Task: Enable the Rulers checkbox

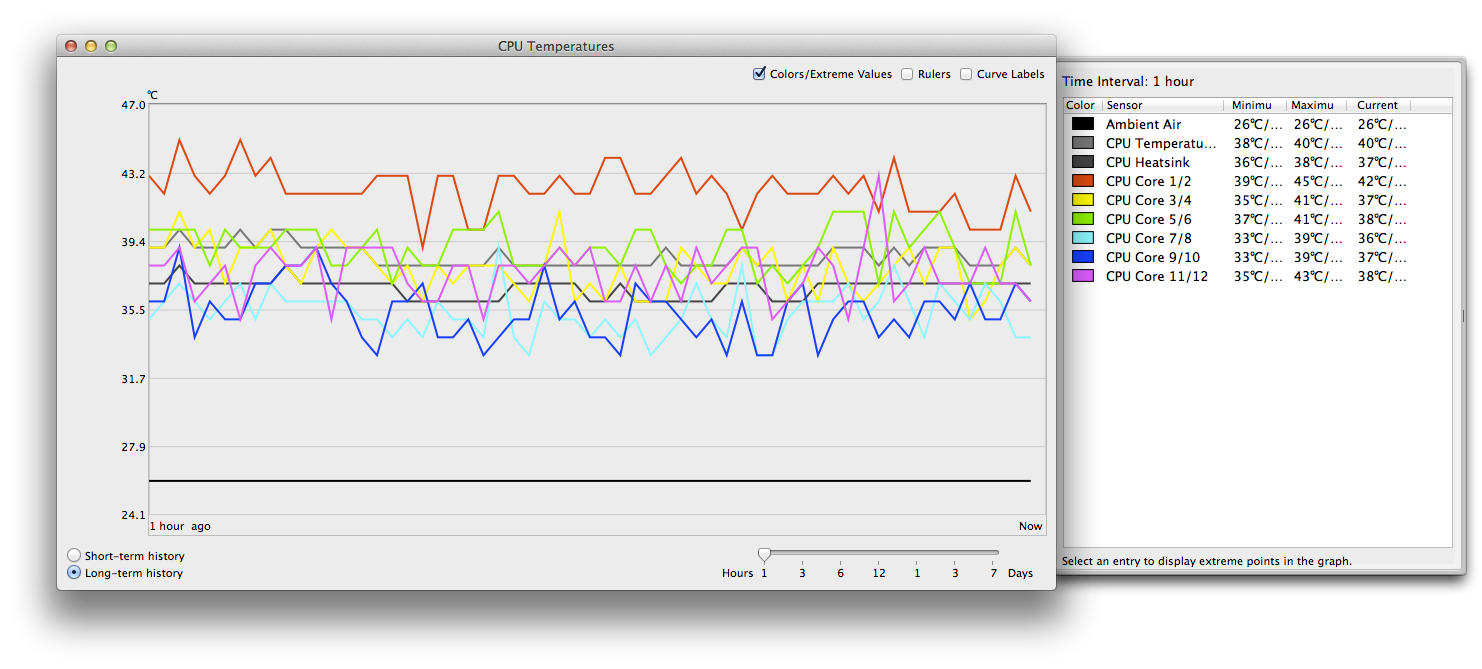Action: tap(907, 74)
